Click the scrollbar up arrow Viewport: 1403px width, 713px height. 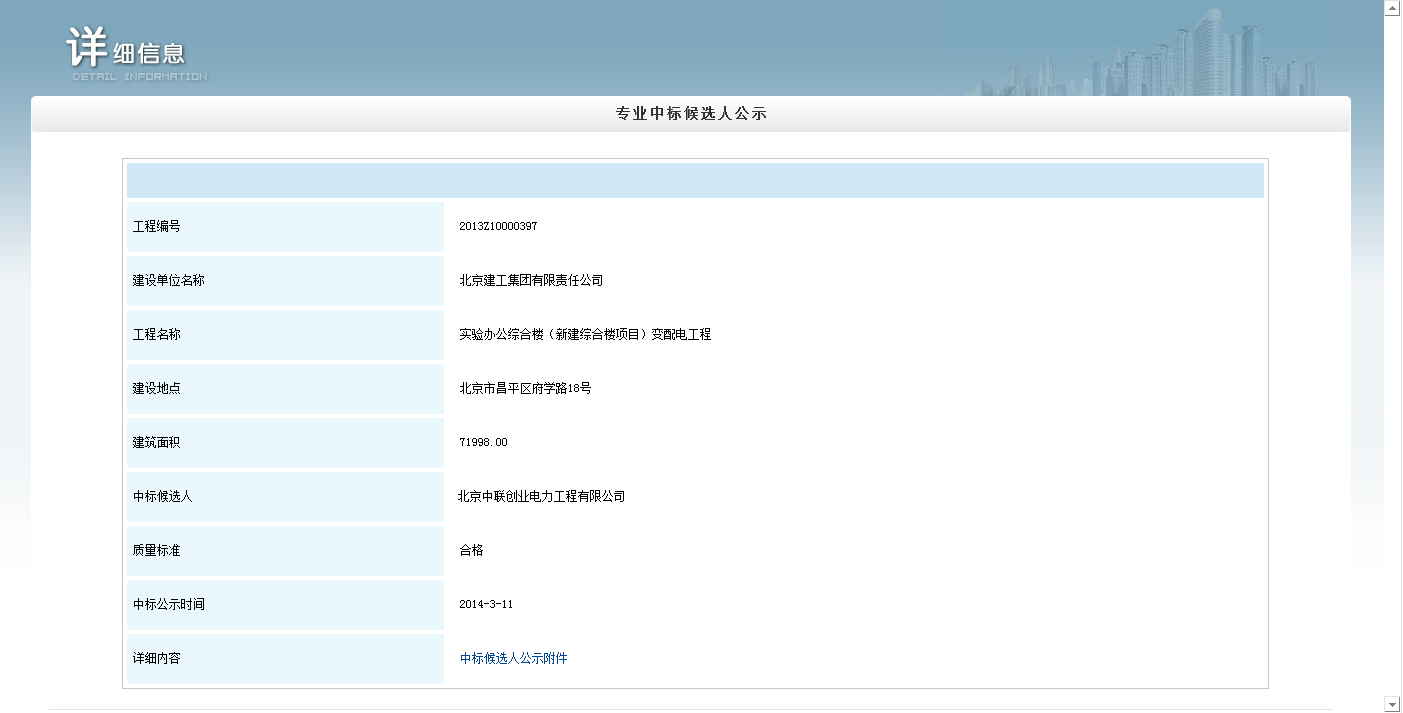pyautogui.click(x=1392, y=8)
